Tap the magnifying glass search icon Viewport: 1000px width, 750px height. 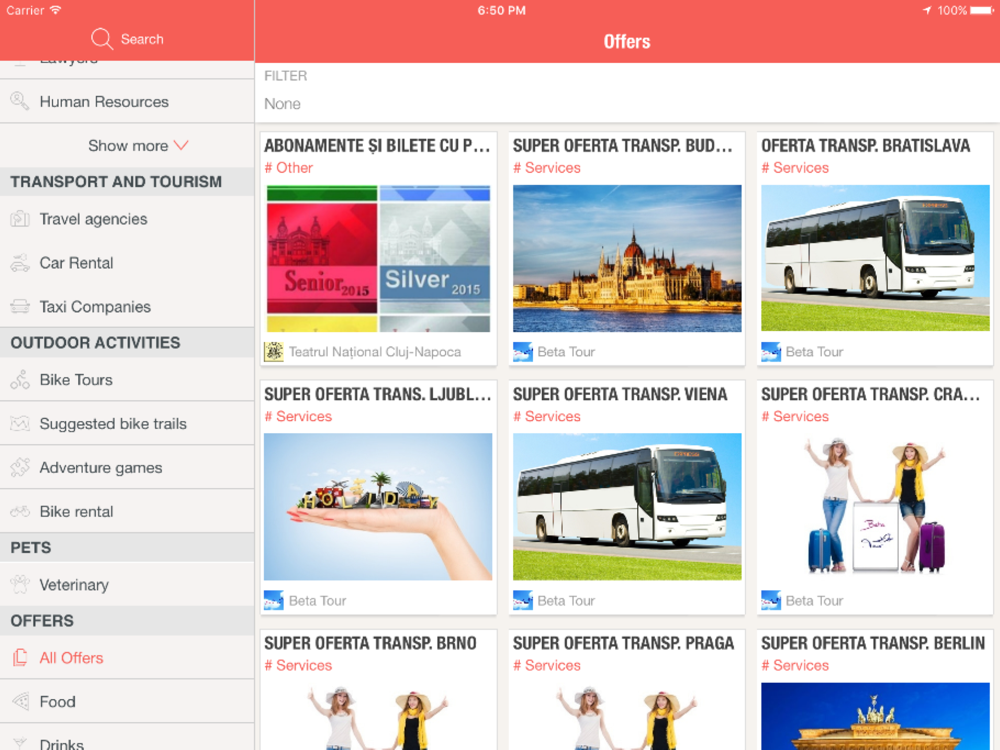(x=102, y=39)
